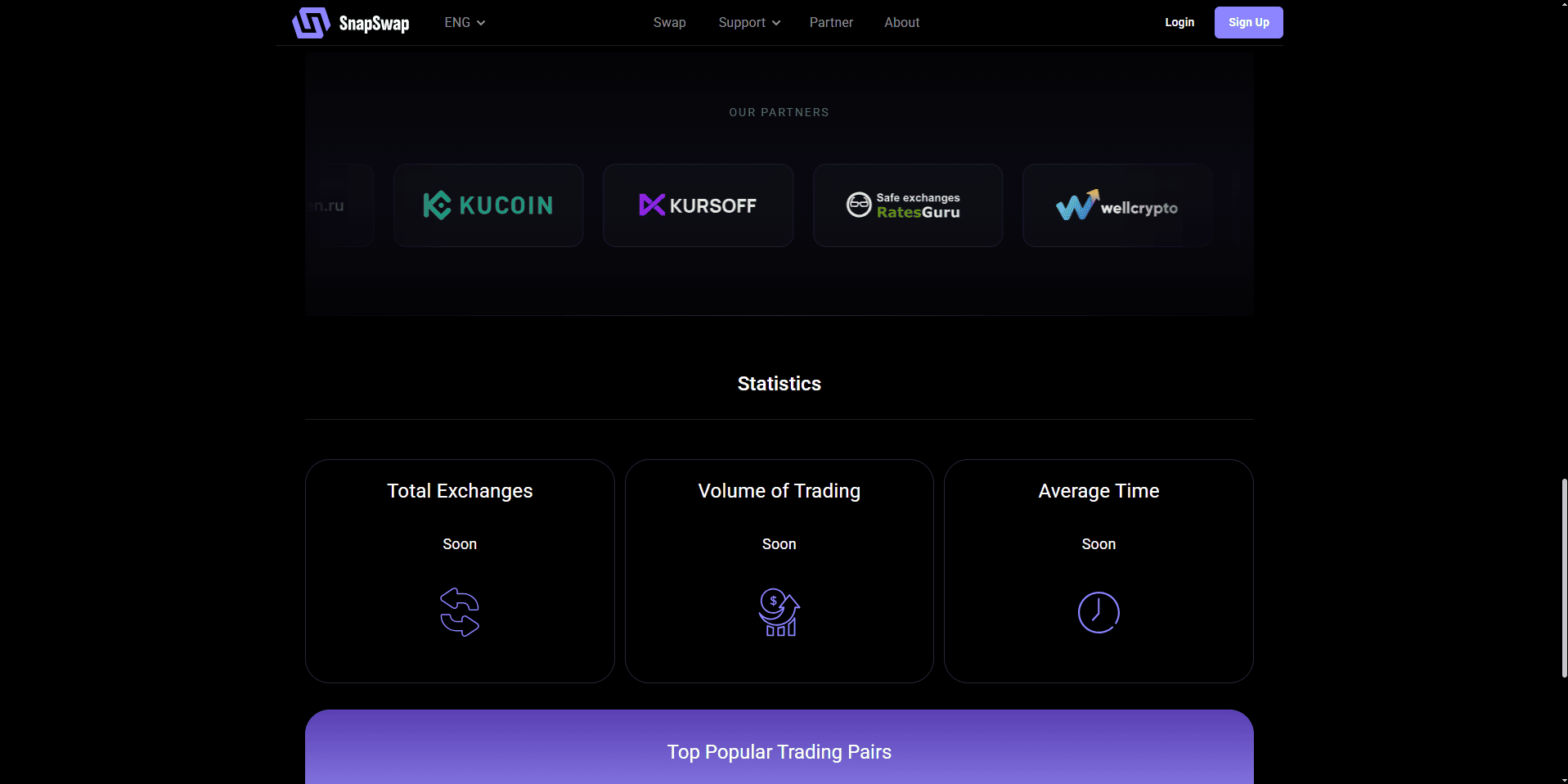Navigate to the About page
This screenshot has height=784, width=1568.
coord(901,23)
